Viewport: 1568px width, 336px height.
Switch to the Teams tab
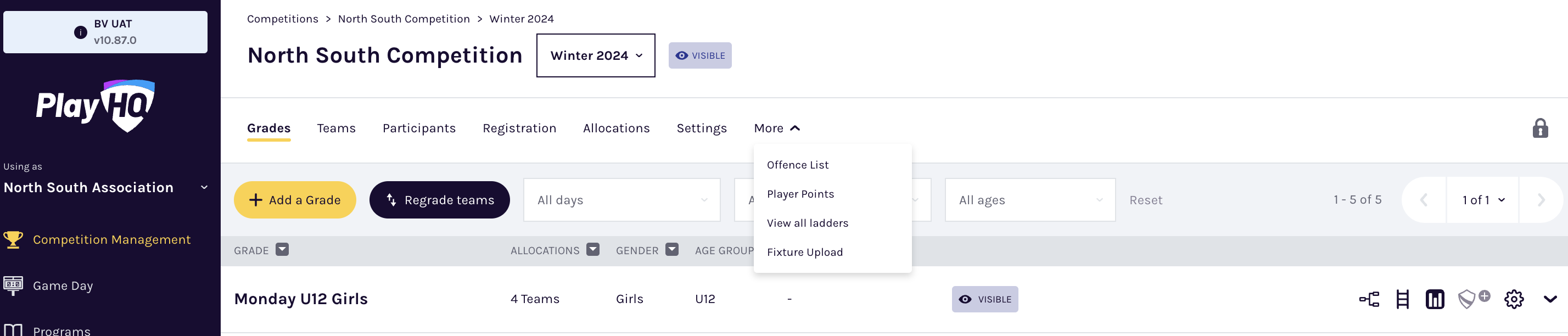336,128
